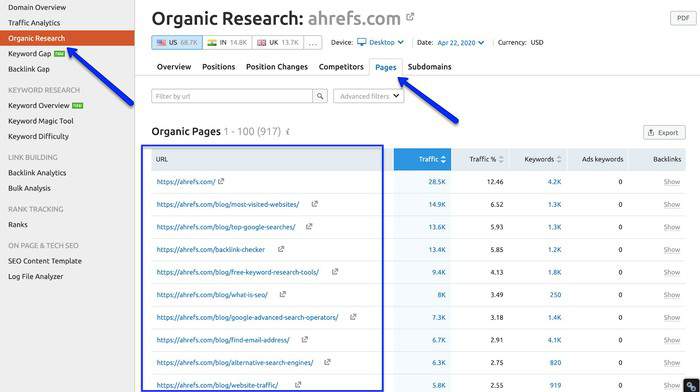Open external link icon for alternative-search-engines URL
The width and height of the screenshot is (700, 392).
tap(327, 362)
